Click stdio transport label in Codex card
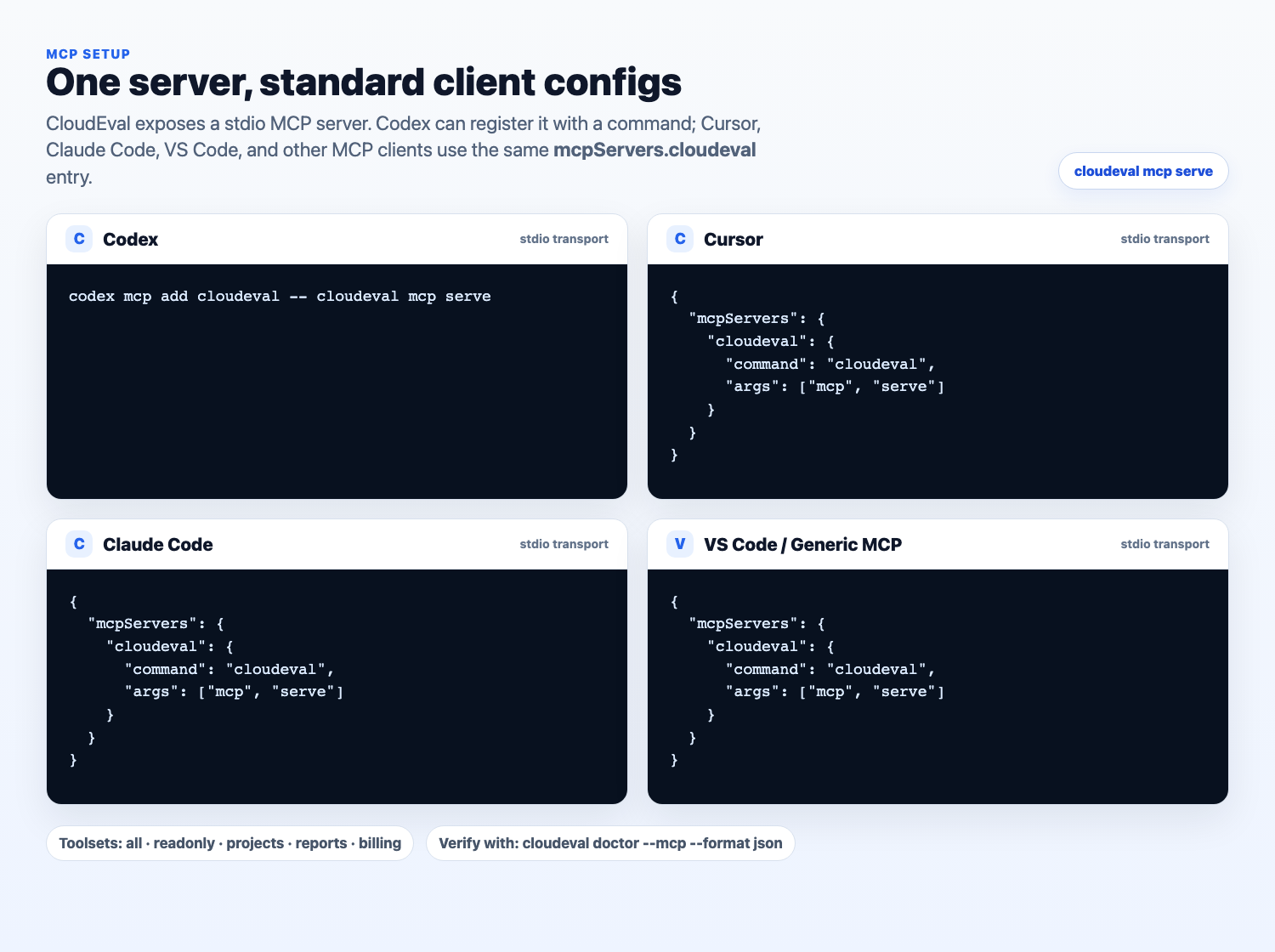 tap(564, 239)
